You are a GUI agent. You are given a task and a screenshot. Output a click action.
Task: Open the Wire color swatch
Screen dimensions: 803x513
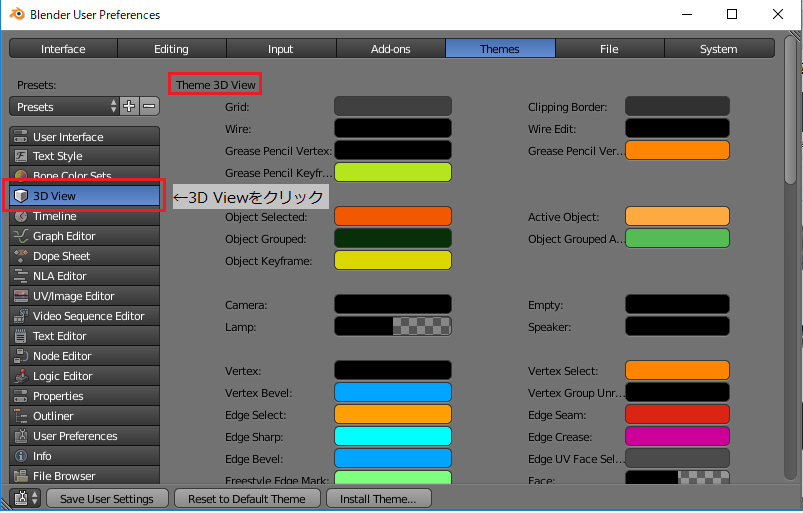click(x=393, y=128)
